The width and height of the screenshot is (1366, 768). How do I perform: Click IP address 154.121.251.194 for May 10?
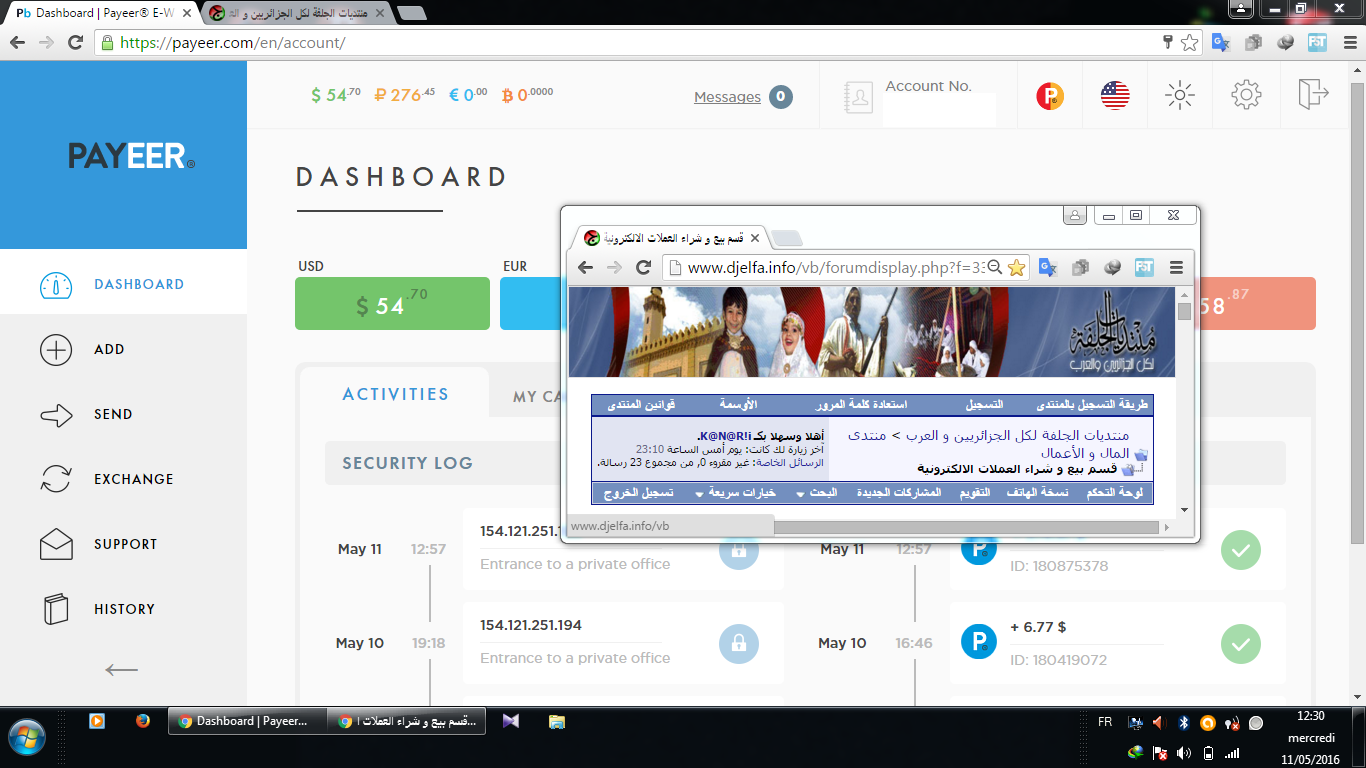[531, 625]
